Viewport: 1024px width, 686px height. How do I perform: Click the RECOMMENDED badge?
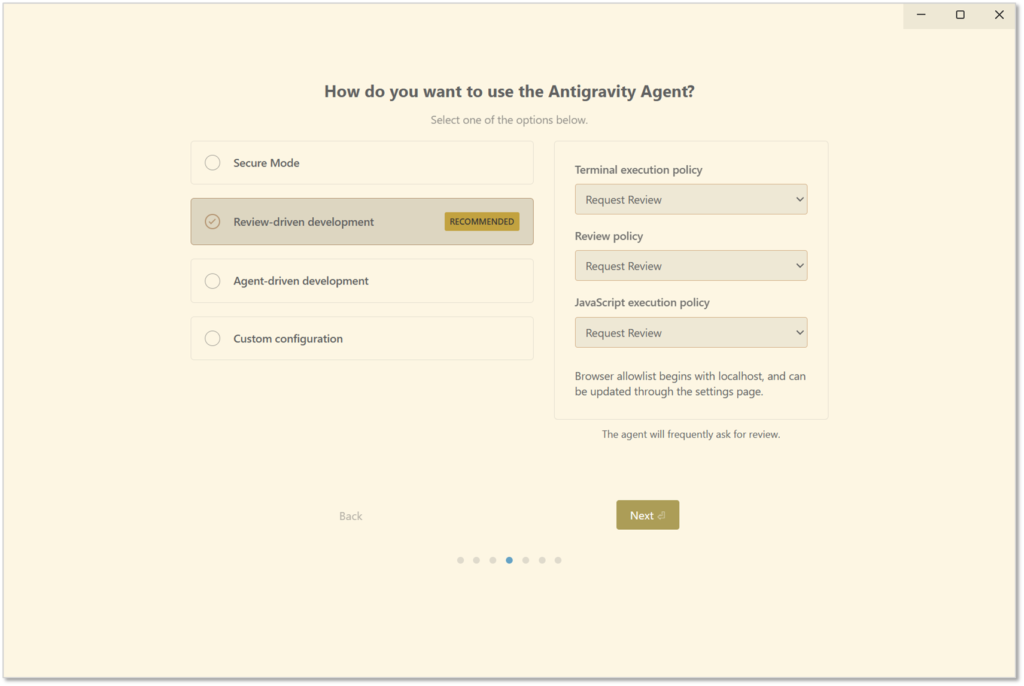click(x=482, y=222)
